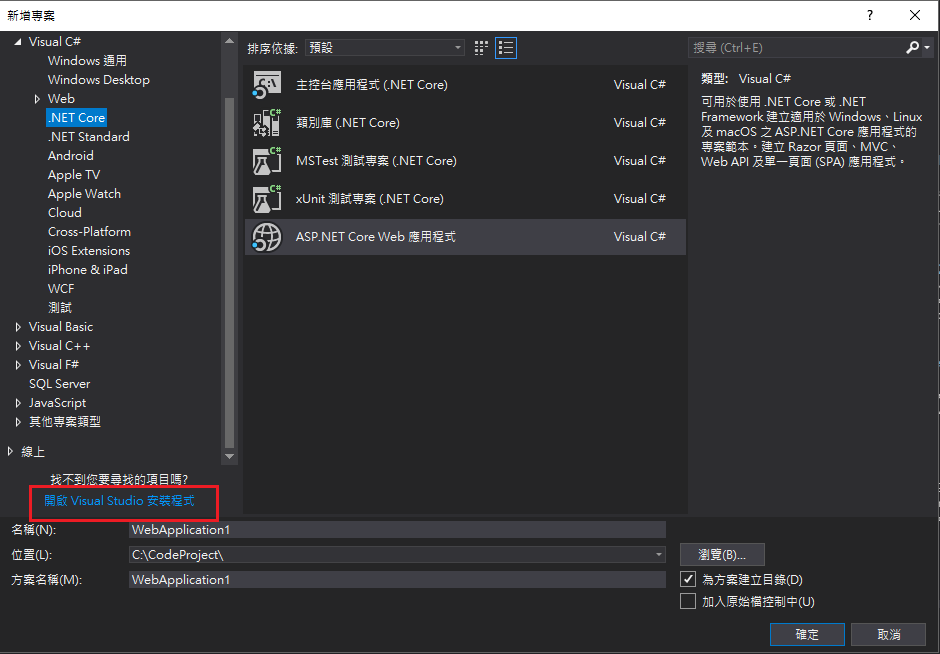Image resolution: width=940 pixels, height=654 pixels.
Task: Open the help question mark button
Action: tap(870, 15)
